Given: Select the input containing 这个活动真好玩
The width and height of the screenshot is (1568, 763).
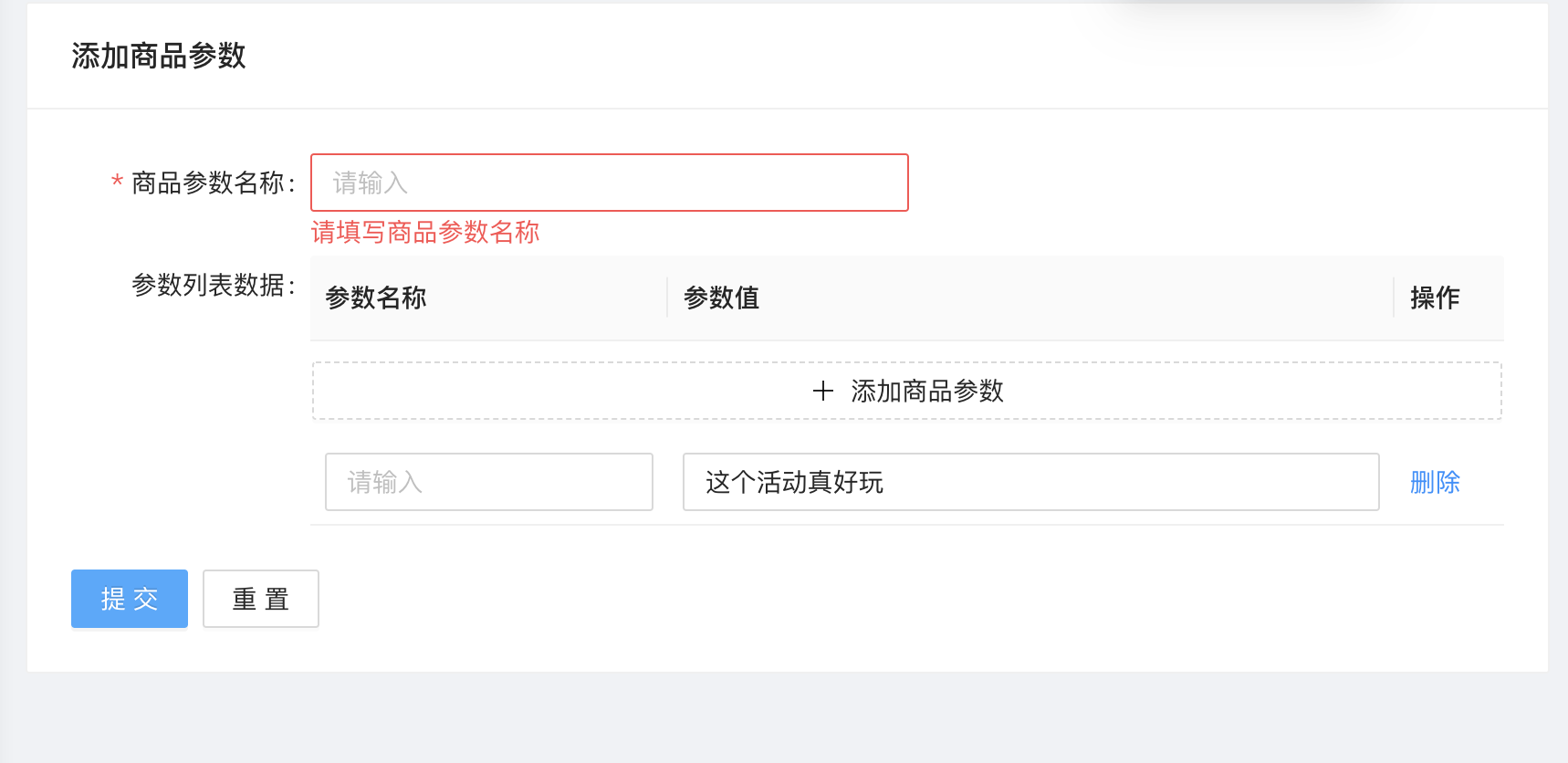Looking at the screenshot, I should [x=1030, y=482].
